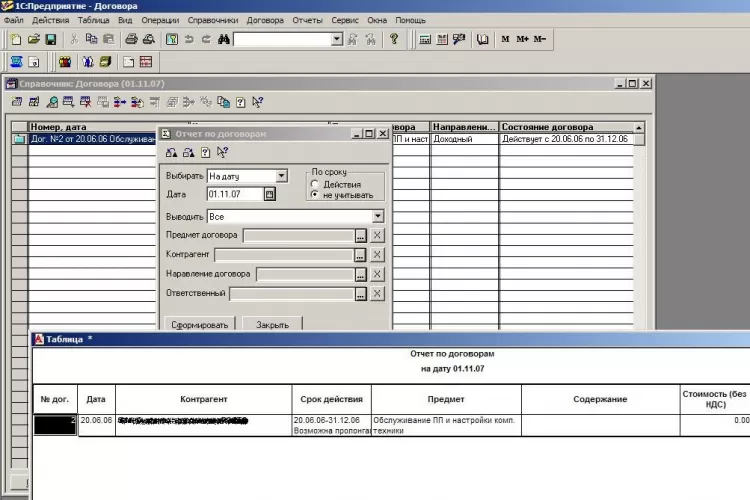
Task: Open the Справочники menu
Action: (x=212, y=20)
